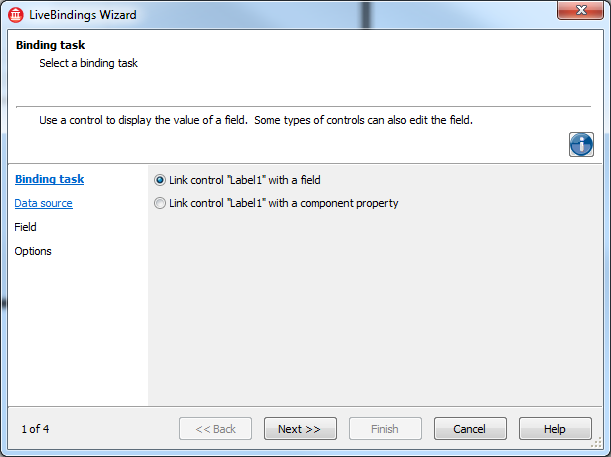The width and height of the screenshot is (611, 457).
Task: Click the Field step in the sidebar
Action: pos(25,227)
